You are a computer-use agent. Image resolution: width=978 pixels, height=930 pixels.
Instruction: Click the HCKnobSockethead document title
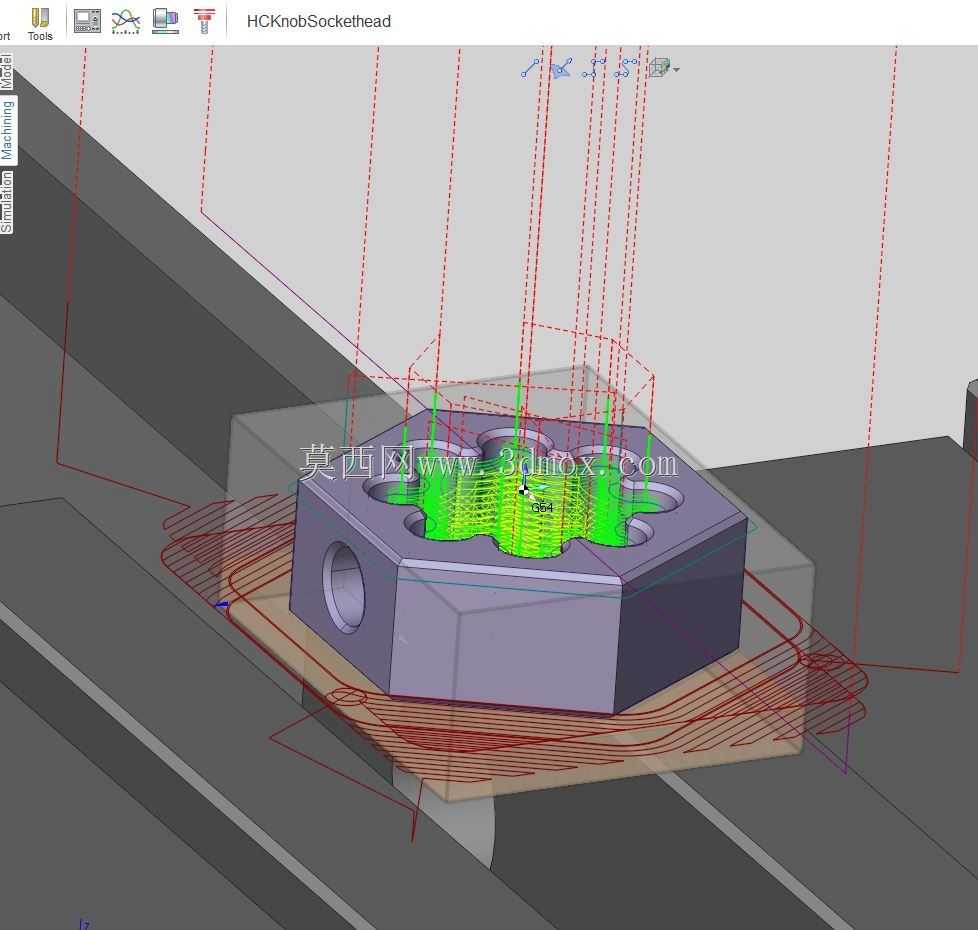click(319, 21)
